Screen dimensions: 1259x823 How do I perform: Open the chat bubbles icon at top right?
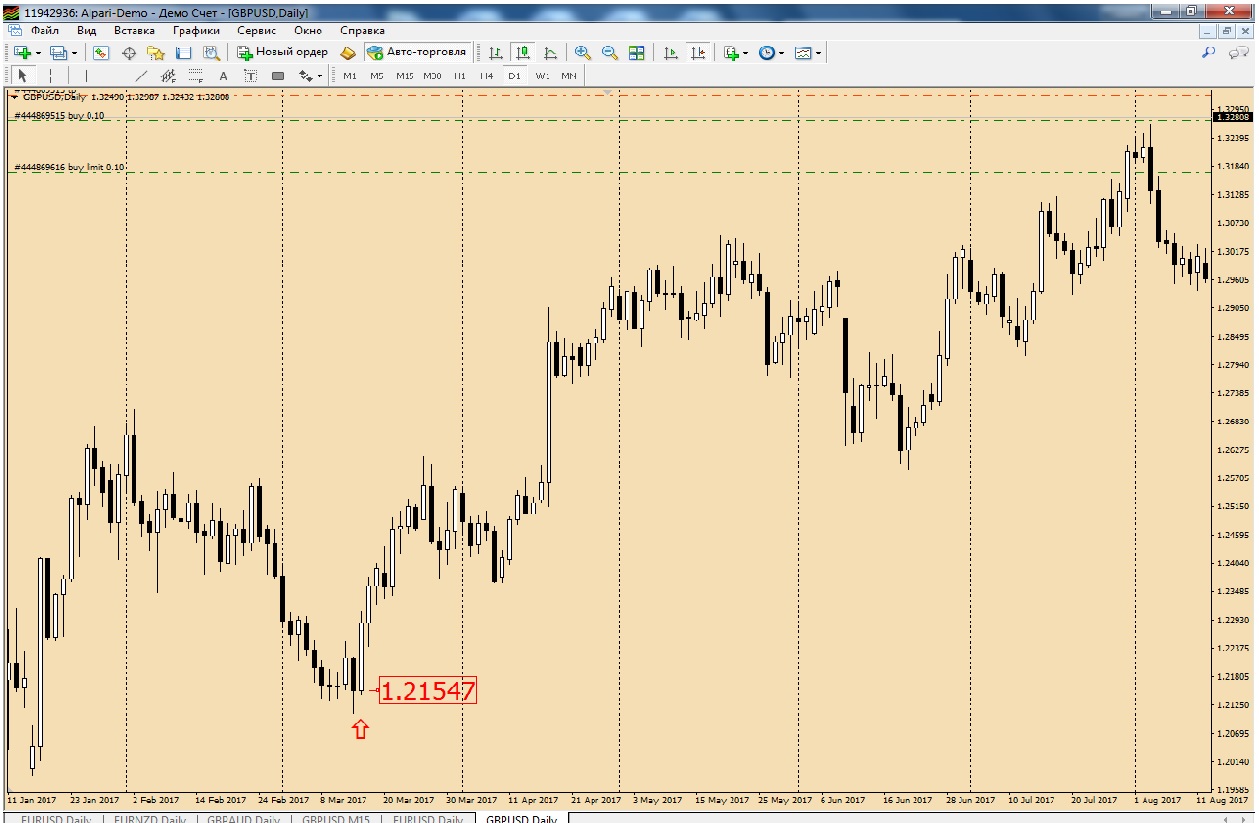[x=1239, y=52]
